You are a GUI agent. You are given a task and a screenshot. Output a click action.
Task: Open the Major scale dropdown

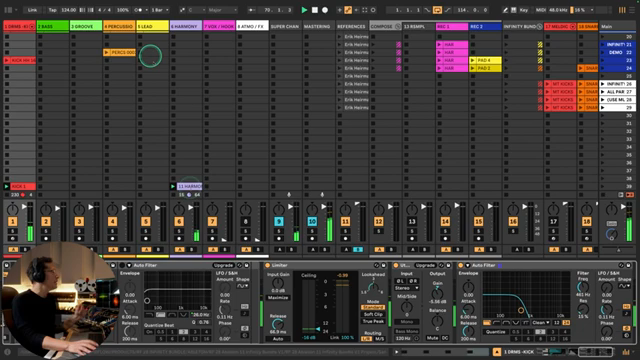223,10
